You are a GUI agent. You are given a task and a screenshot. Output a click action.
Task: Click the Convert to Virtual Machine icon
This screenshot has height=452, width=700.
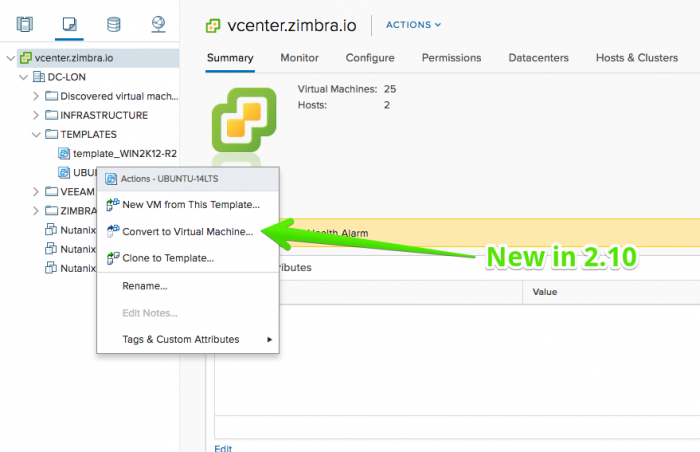(x=112, y=231)
